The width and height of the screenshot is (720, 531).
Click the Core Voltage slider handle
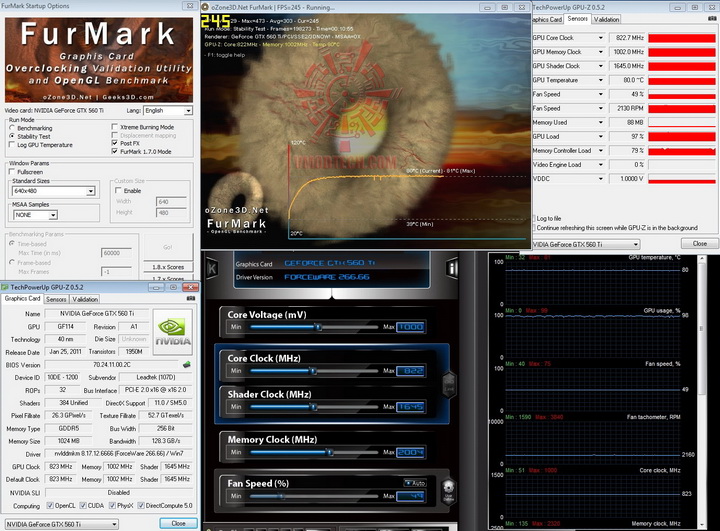[x=318, y=326]
